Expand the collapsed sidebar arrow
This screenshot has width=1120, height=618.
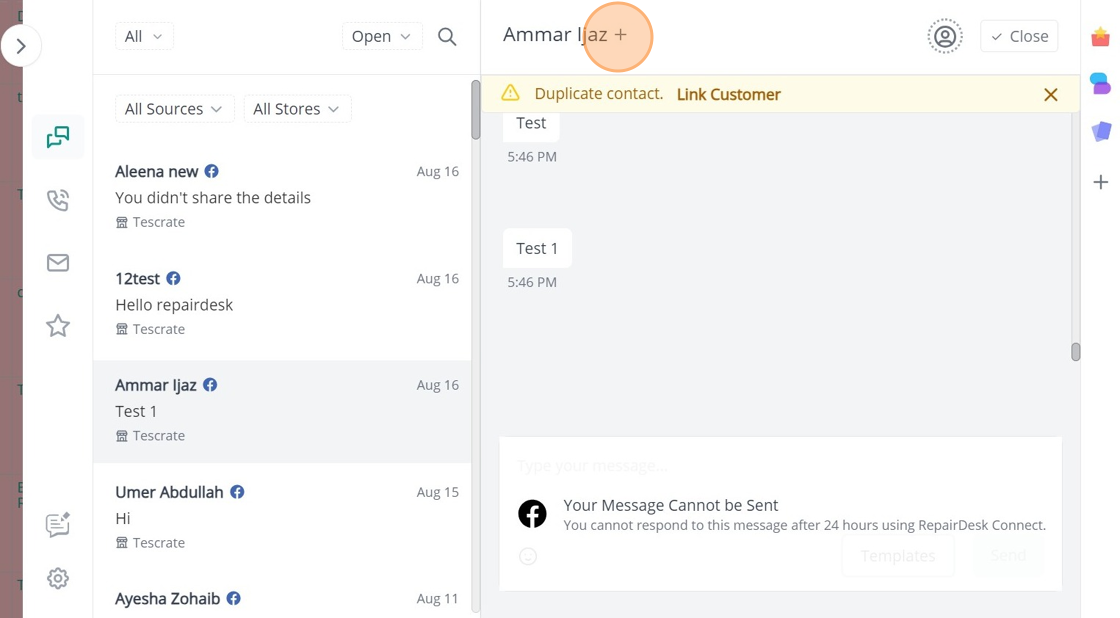pos(21,46)
